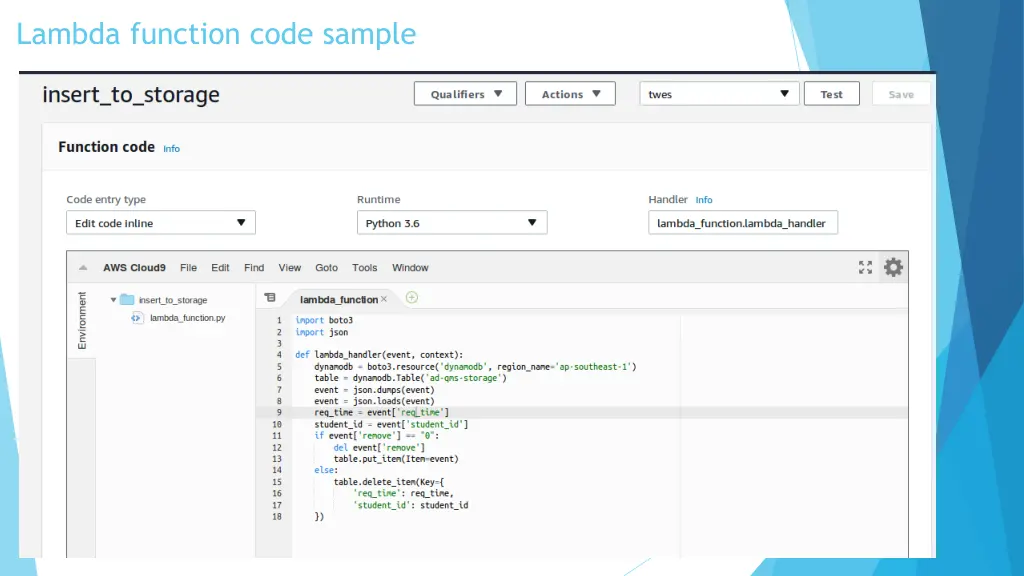Click the 'if event['remove']' line
Image resolution: width=1024 pixels, height=576 pixels.
point(377,436)
